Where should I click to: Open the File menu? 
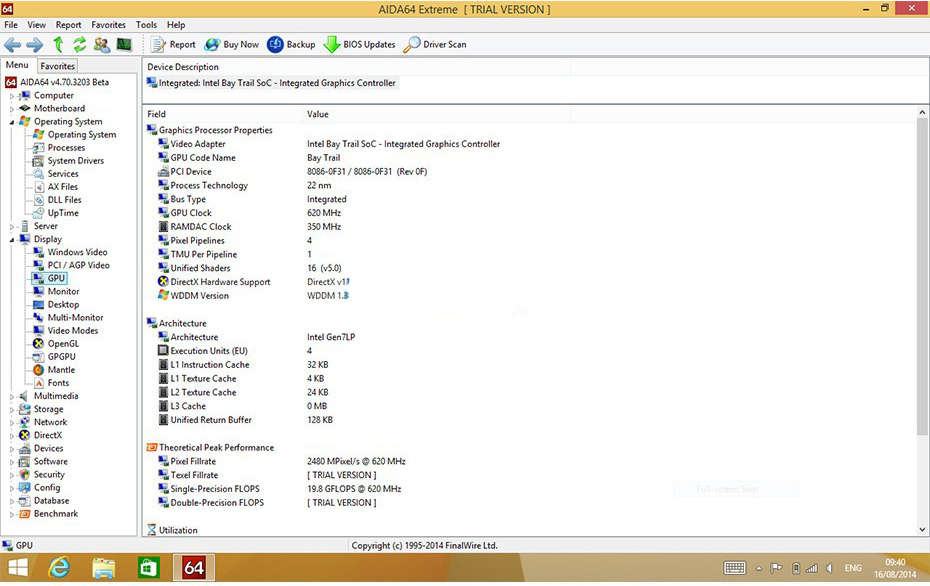point(11,25)
